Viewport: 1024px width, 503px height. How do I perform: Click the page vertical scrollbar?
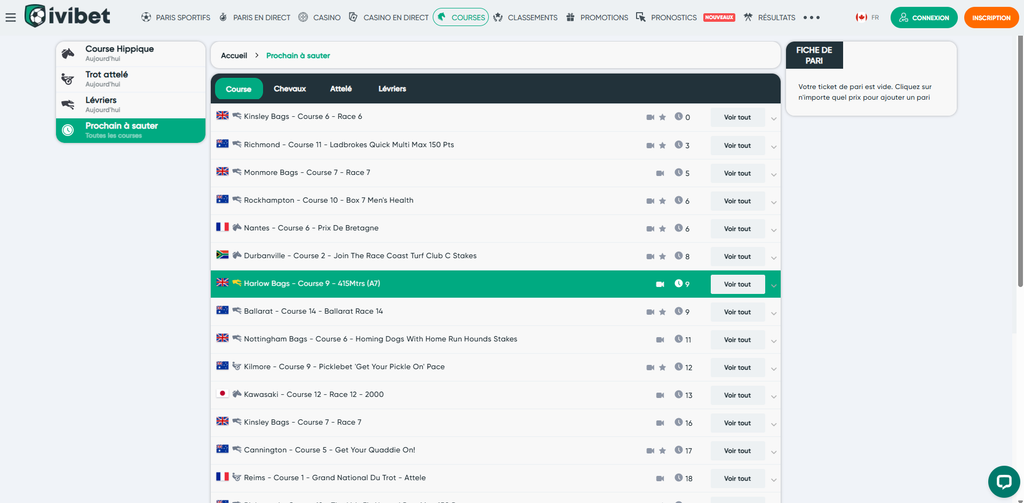[1021, 162]
